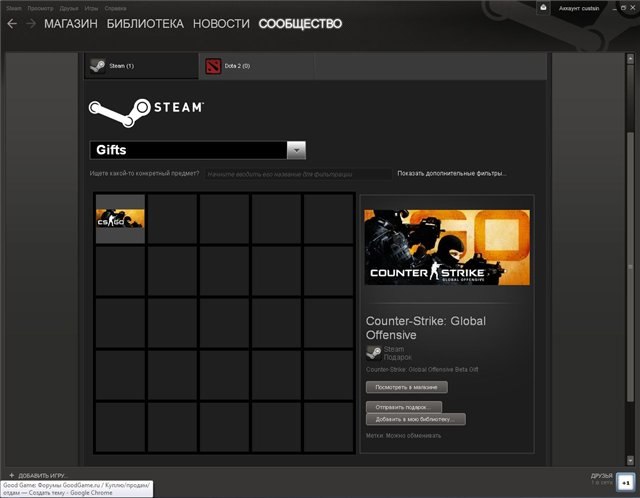This screenshot has height=498, width=640.
Task: Click Отправить подарок button
Action: [404, 407]
